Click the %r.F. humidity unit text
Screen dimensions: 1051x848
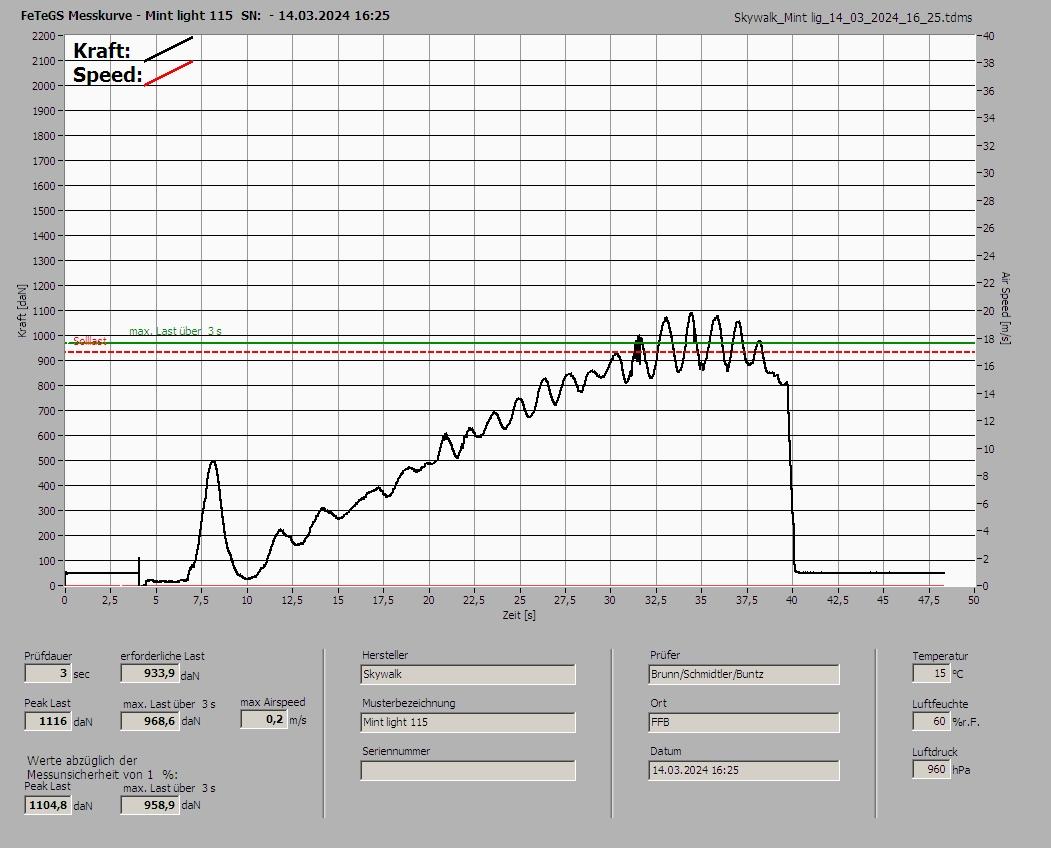click(966, 722)
